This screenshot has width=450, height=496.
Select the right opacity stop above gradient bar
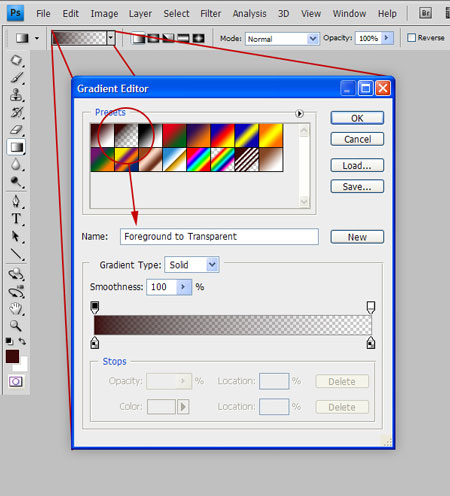pos(371,307)
